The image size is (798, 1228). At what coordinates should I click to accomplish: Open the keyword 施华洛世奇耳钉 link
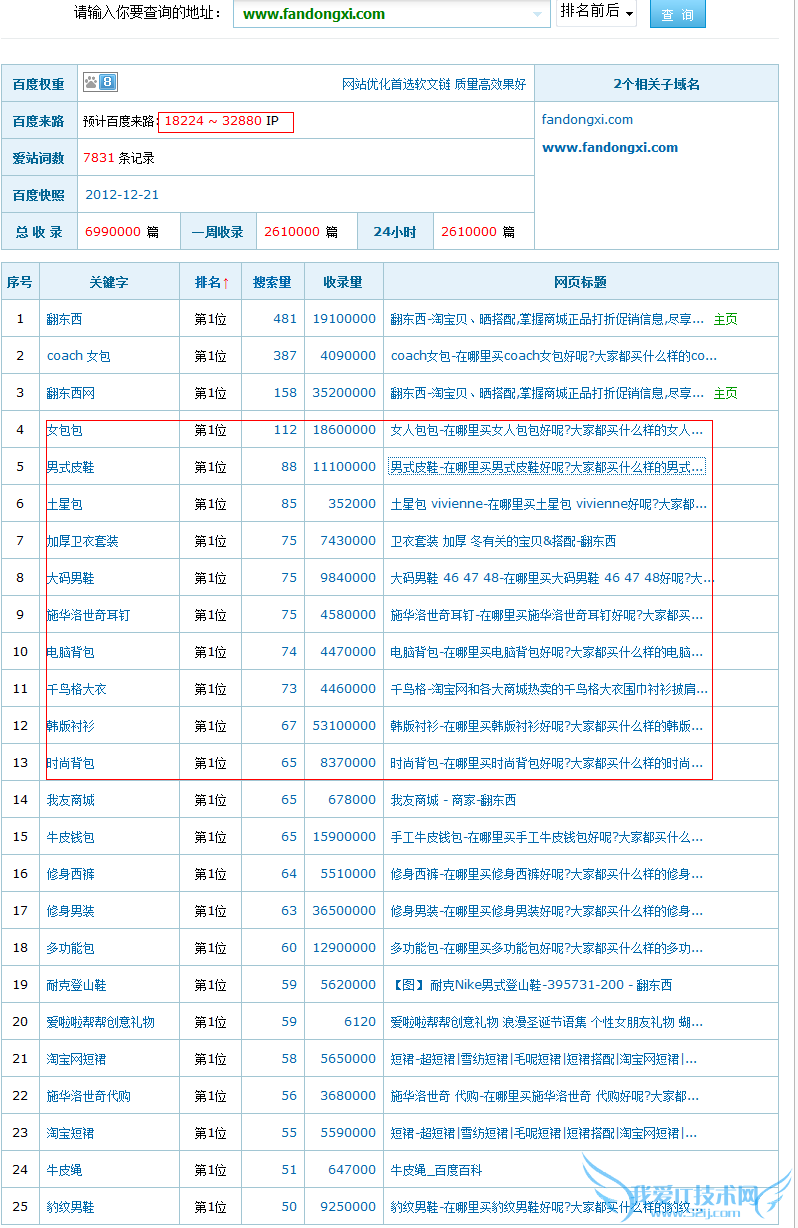[89, 616]
